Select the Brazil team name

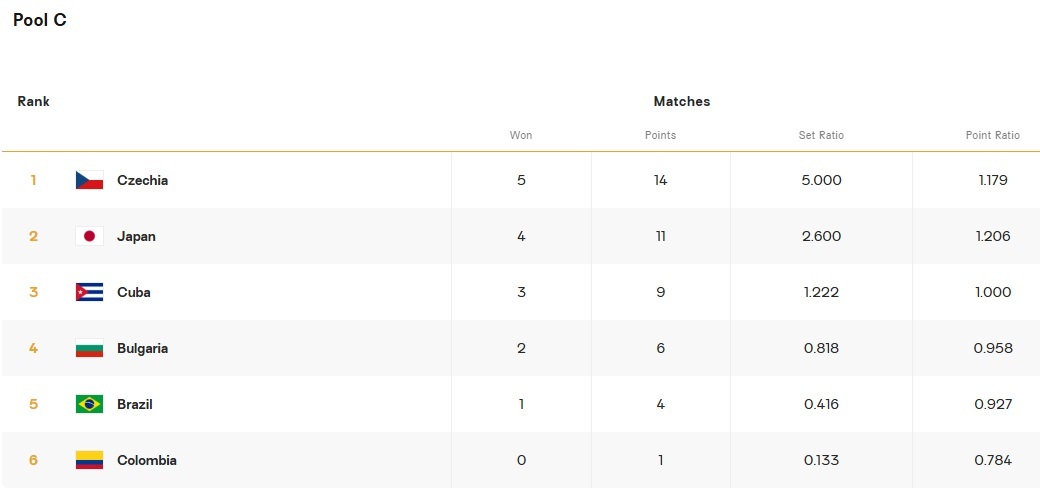tap(135, 404)
